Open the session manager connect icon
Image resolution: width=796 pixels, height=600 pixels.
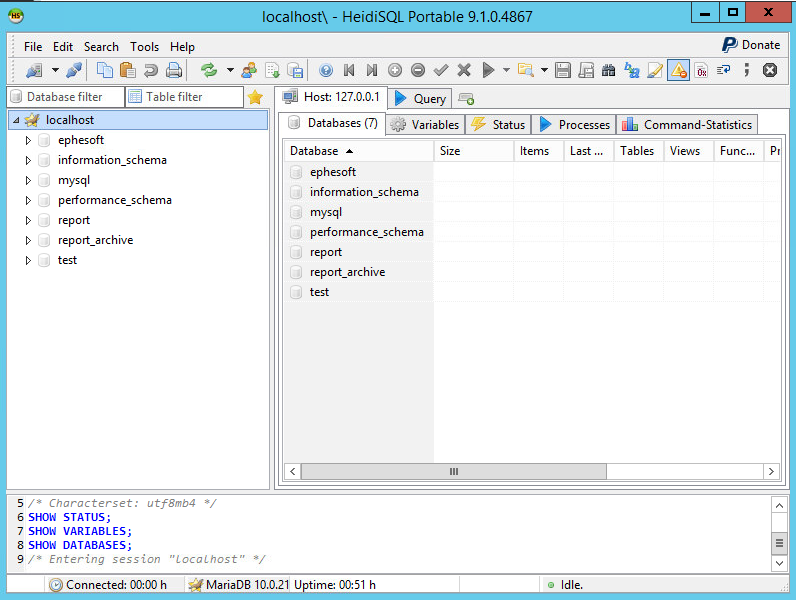coord(34,70)
